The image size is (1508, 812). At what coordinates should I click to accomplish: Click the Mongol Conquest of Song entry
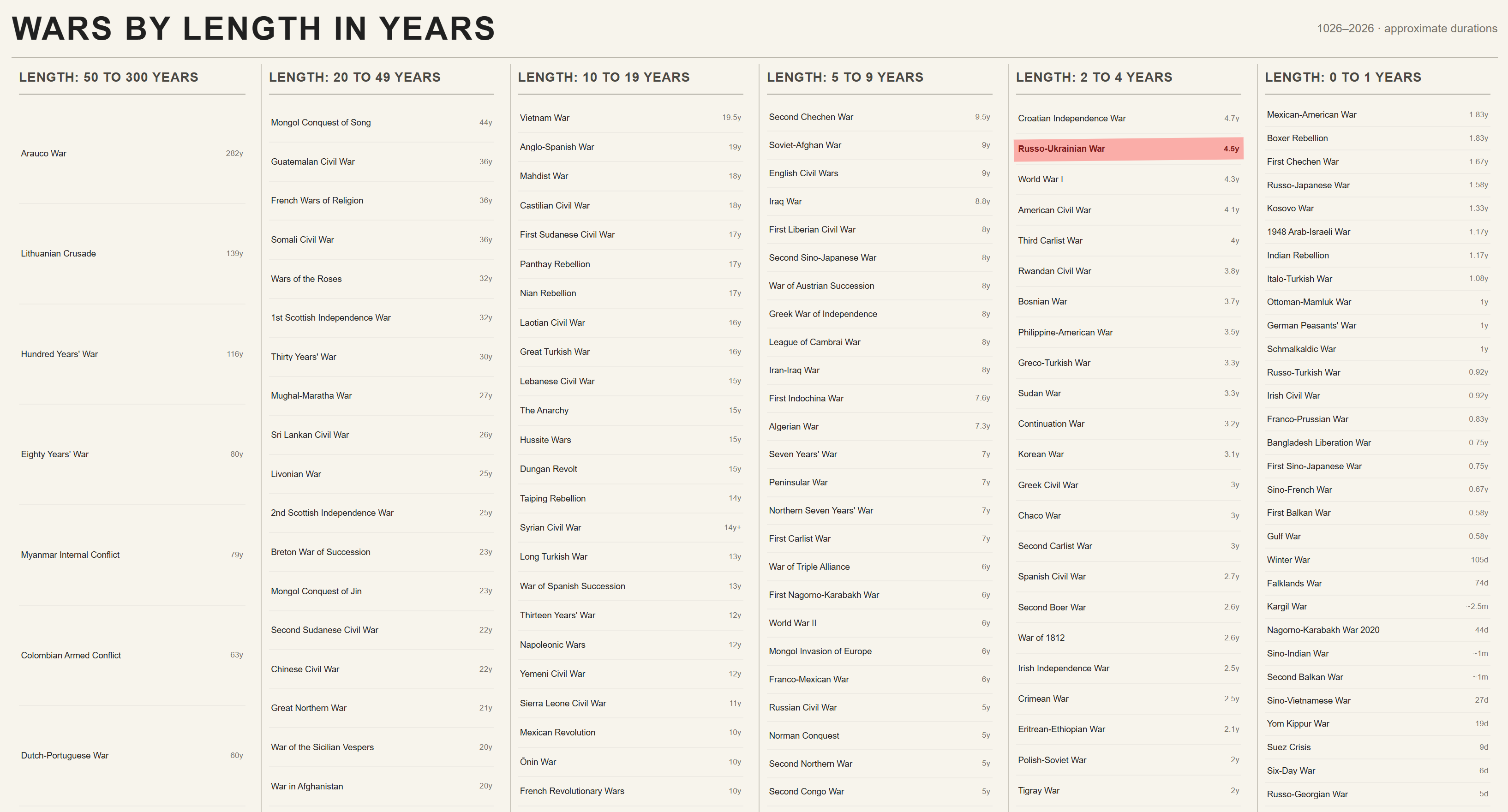[381, 122]
